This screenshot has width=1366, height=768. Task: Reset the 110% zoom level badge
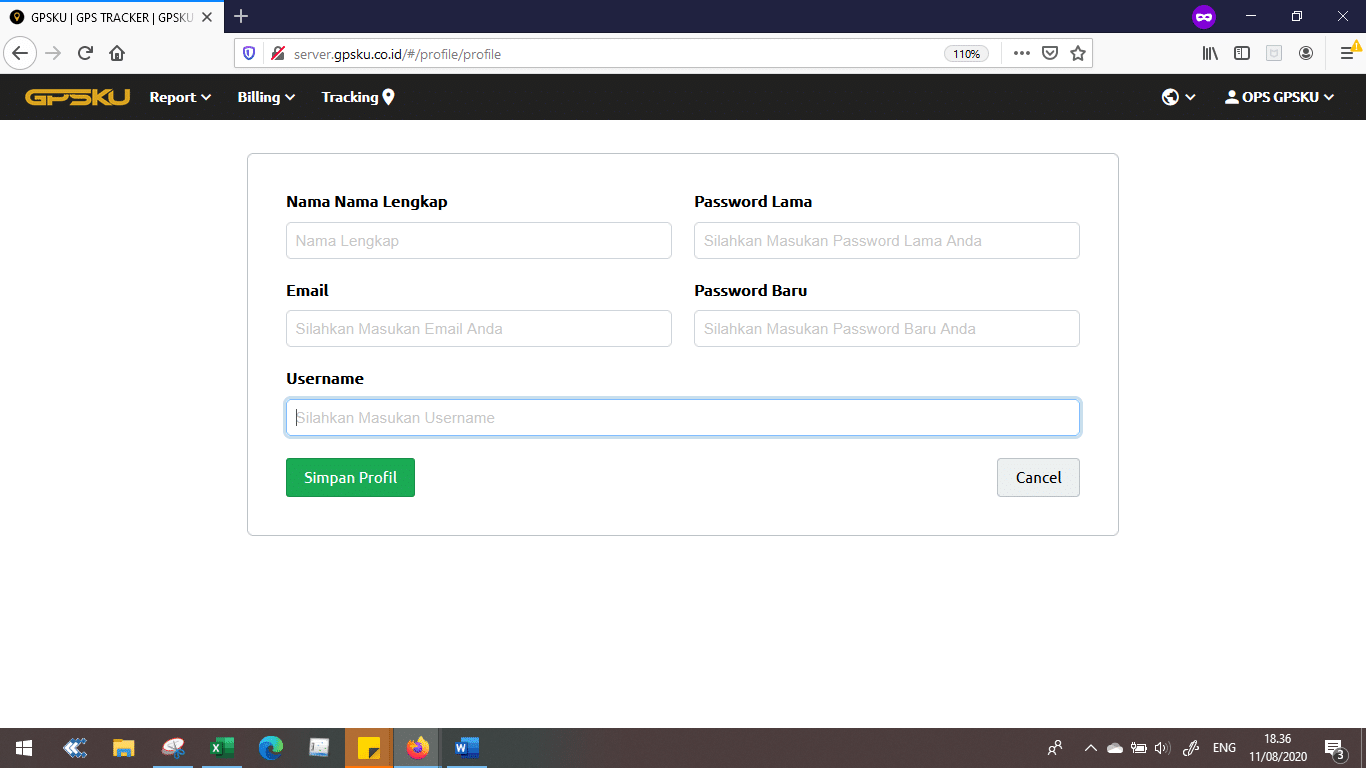pos(966,54)
